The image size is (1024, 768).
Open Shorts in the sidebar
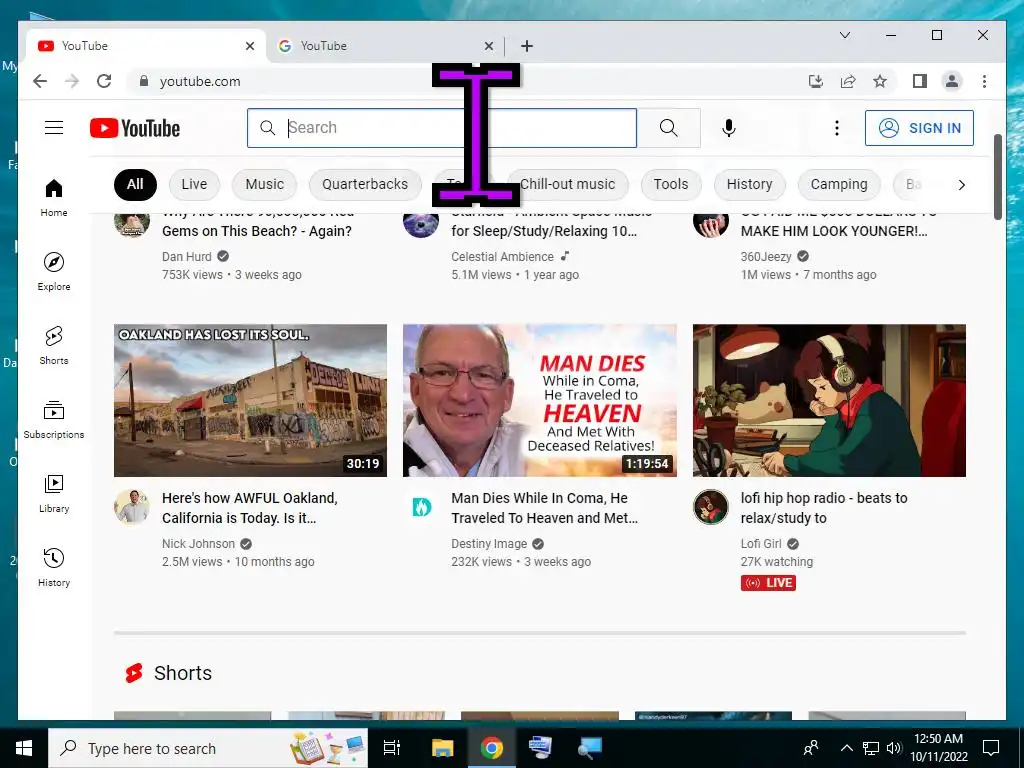pyautogui.click(x=54, y=345)
